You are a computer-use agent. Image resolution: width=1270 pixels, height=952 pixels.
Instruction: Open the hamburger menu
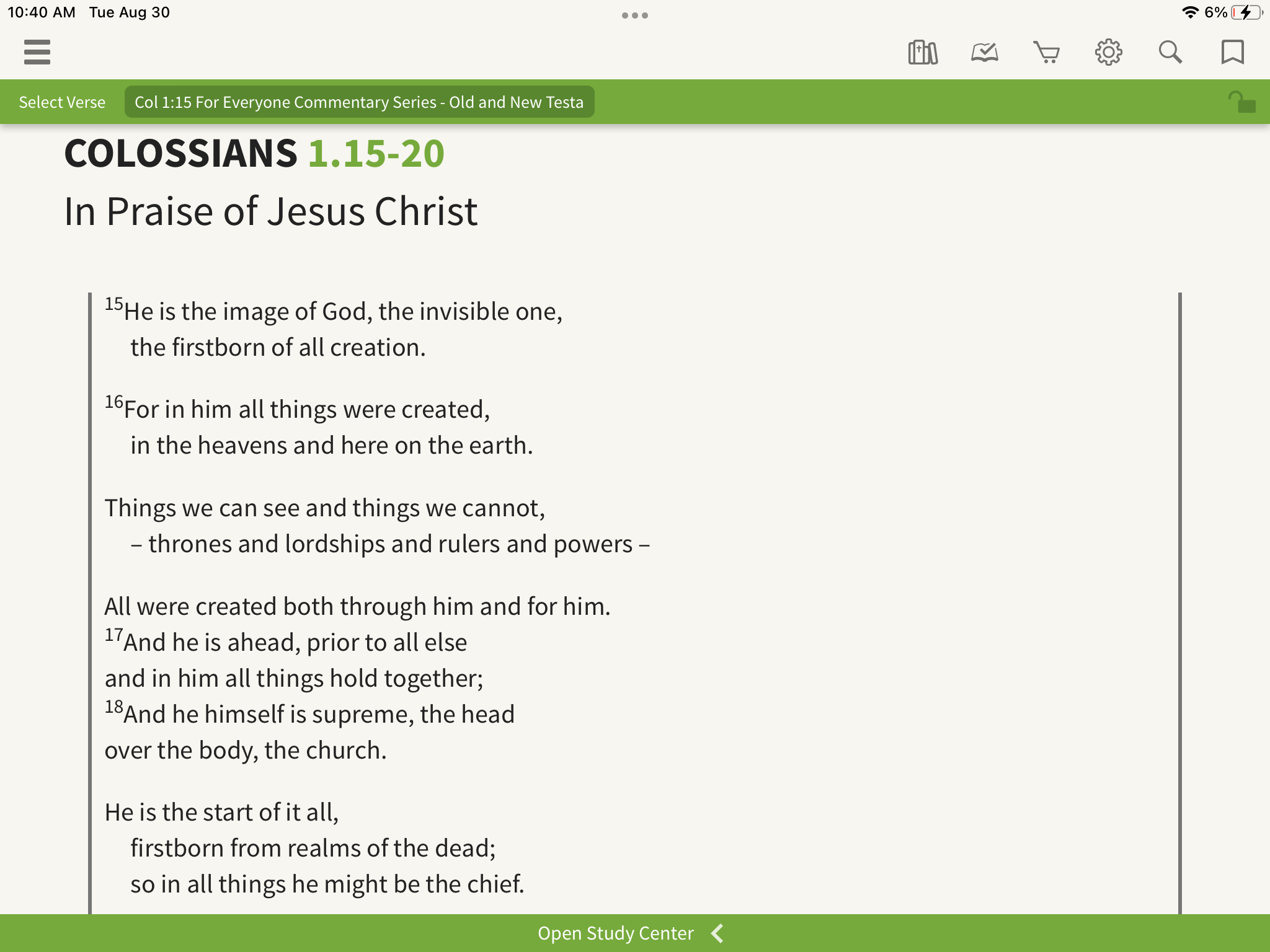coord(37,52)
